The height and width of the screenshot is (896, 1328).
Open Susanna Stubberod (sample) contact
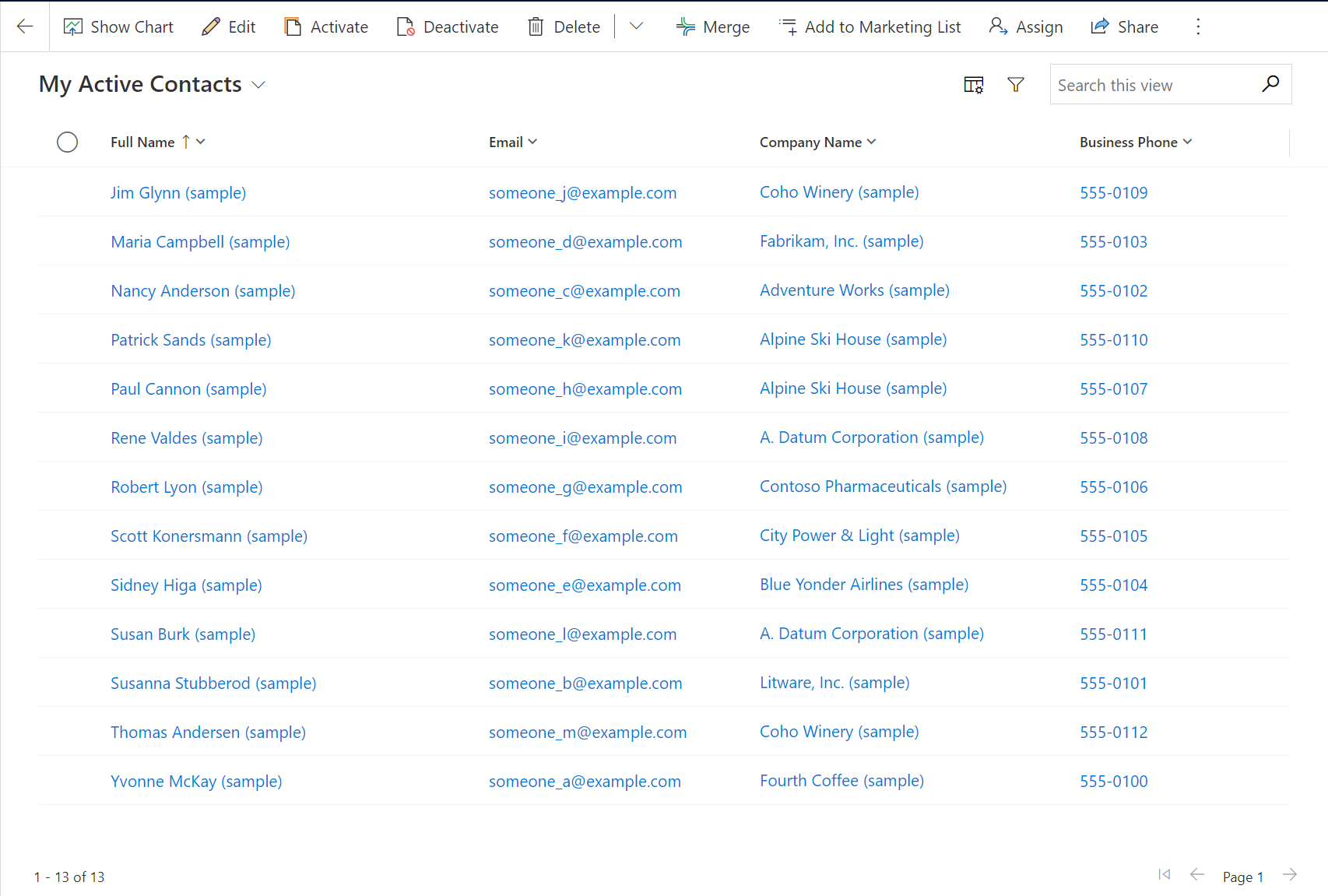point(213,683)
